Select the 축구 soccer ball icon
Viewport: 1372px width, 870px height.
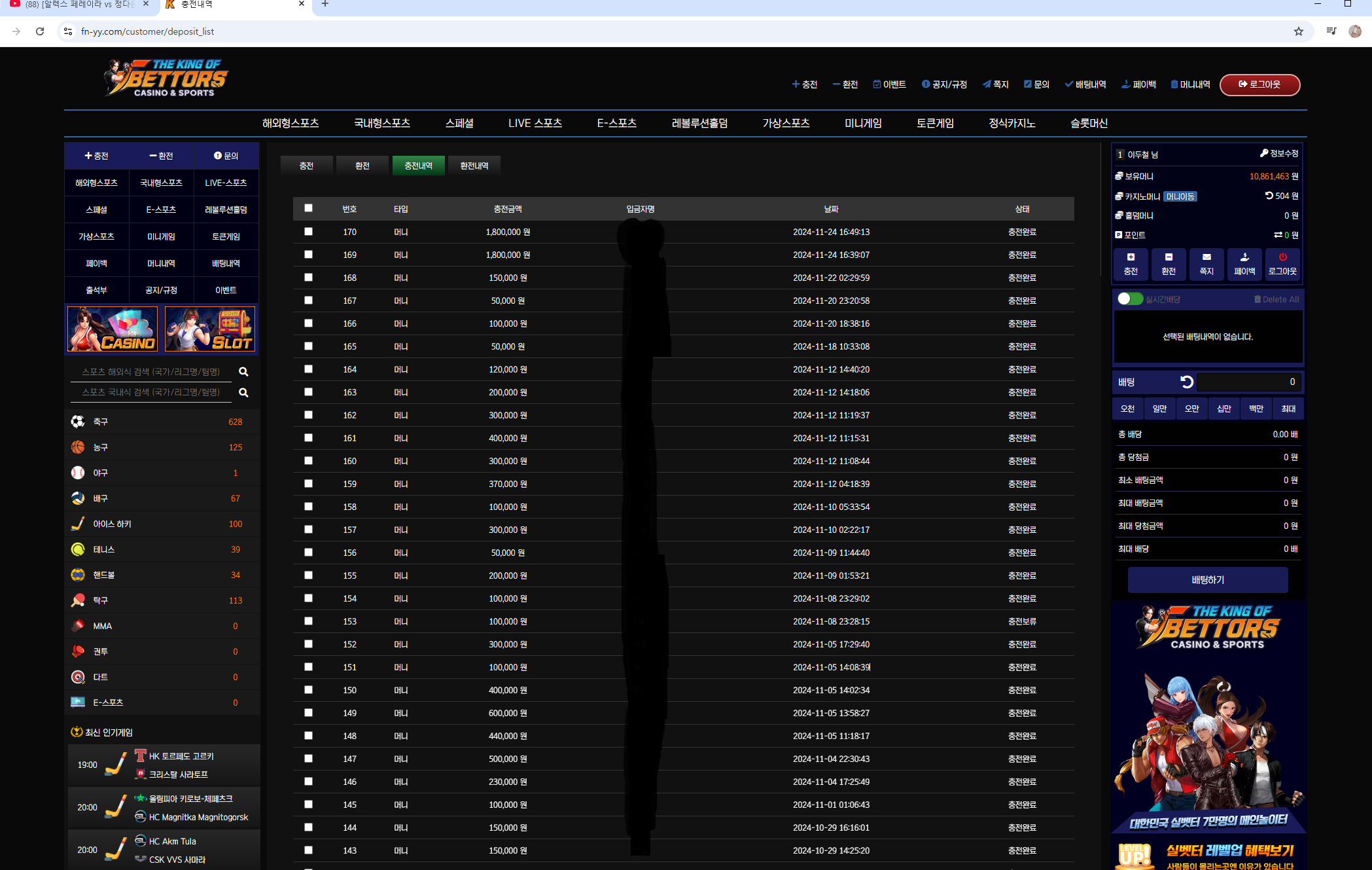tap(78, 422)
